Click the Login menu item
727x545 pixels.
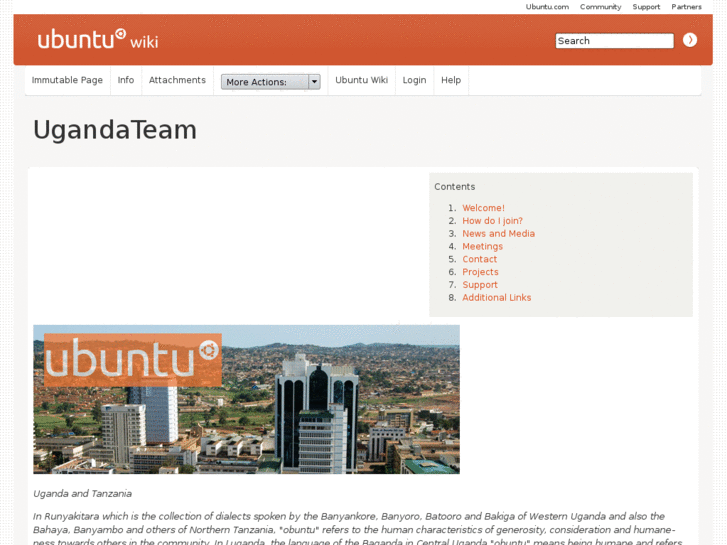pyautogui.click(x=414, y=80)
